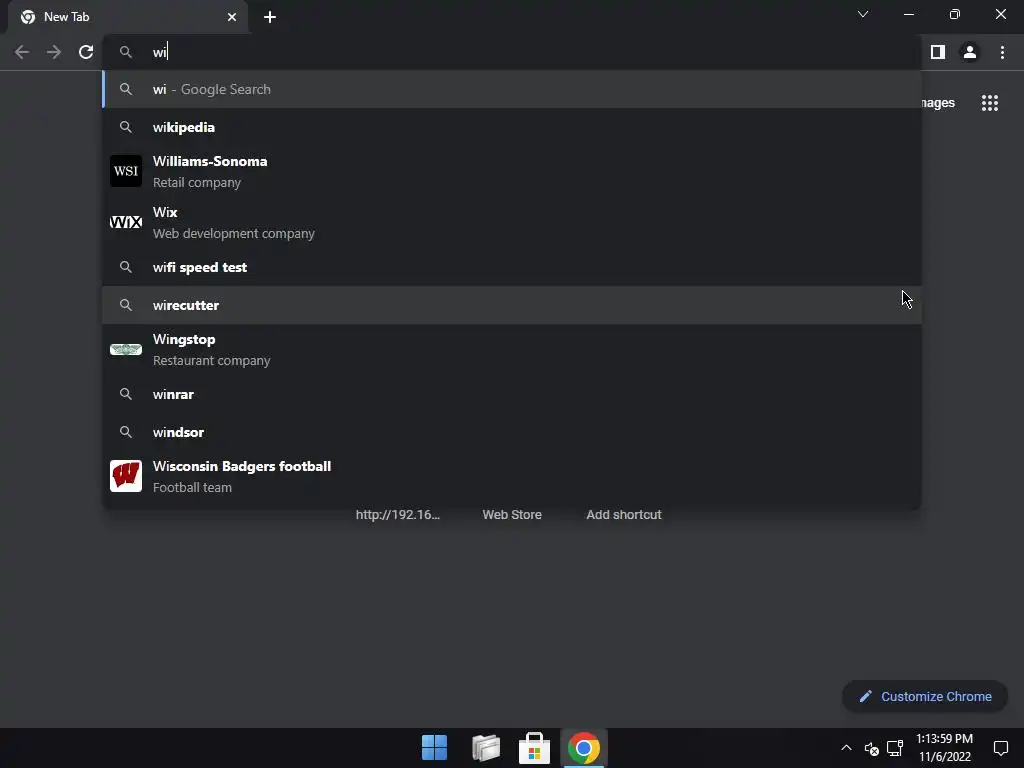Image resolution: width=1024 pixels, height=768 pixels.
Task: Click the search icon beside wifi speed test
Action: coord(126,267)
